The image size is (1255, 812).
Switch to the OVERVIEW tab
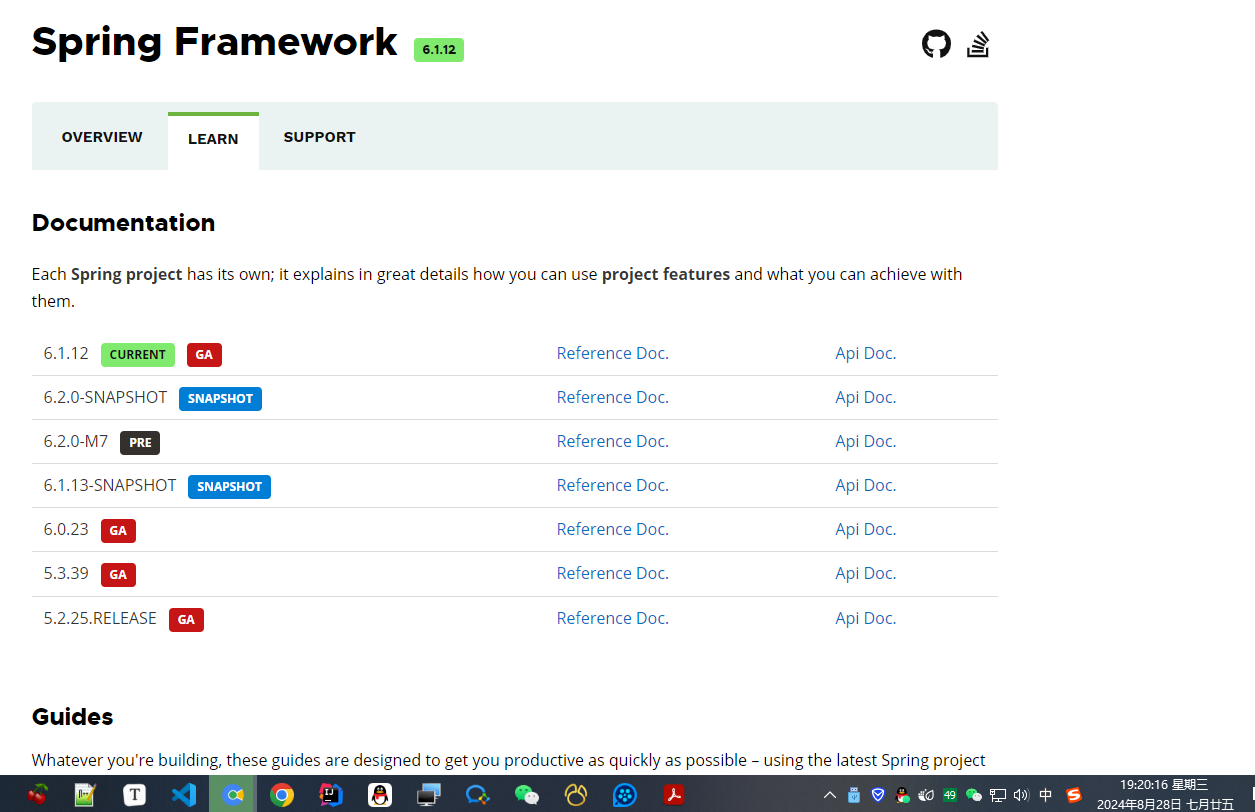pyautogui.click(x=102, y=137)
